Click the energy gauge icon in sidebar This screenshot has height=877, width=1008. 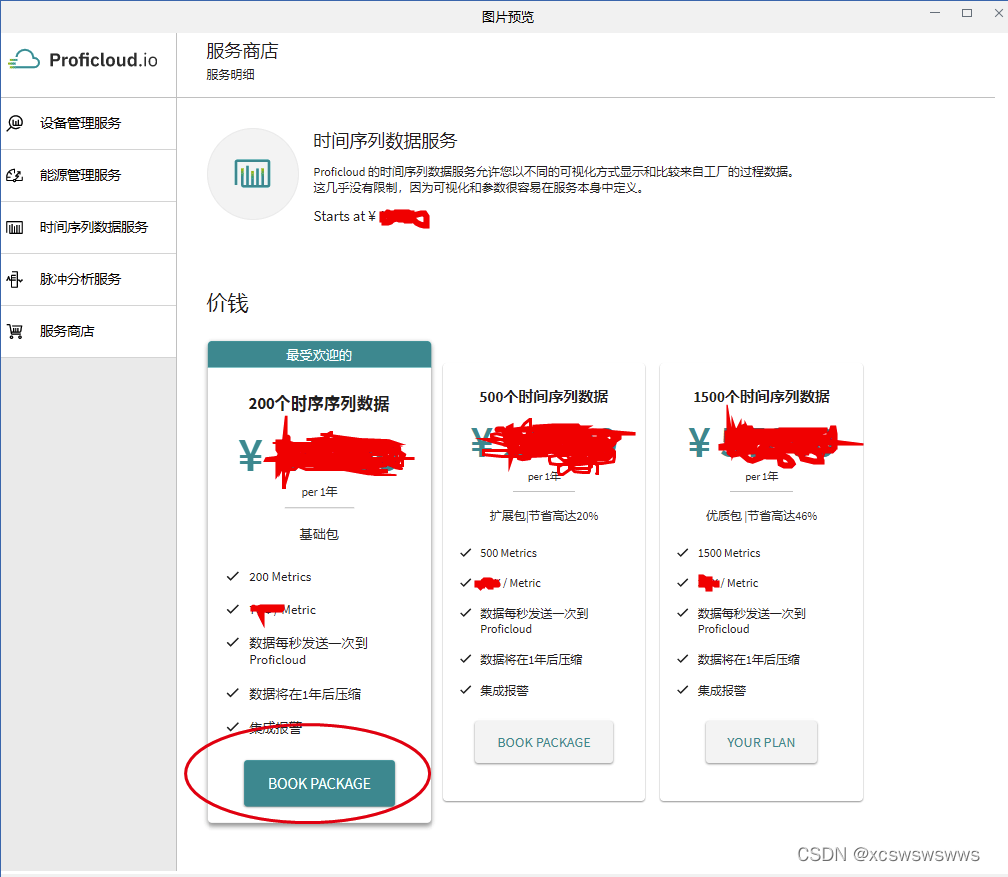coord(17,175)
